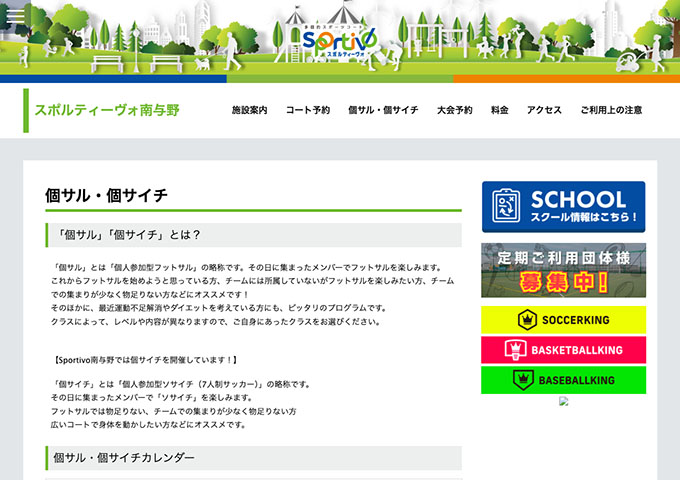Open the BASEBALLKING banner link

pos(563,380)
